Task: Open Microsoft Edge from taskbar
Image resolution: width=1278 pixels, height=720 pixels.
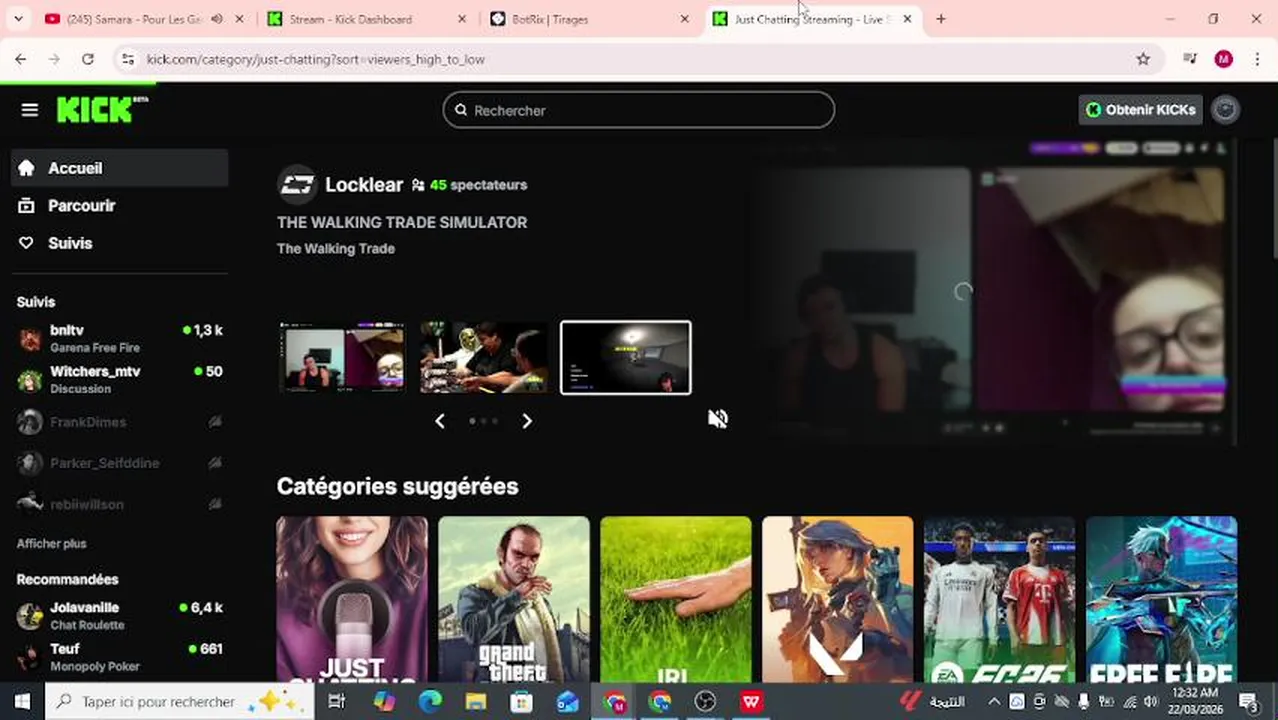Action: [x=430, y=702]
